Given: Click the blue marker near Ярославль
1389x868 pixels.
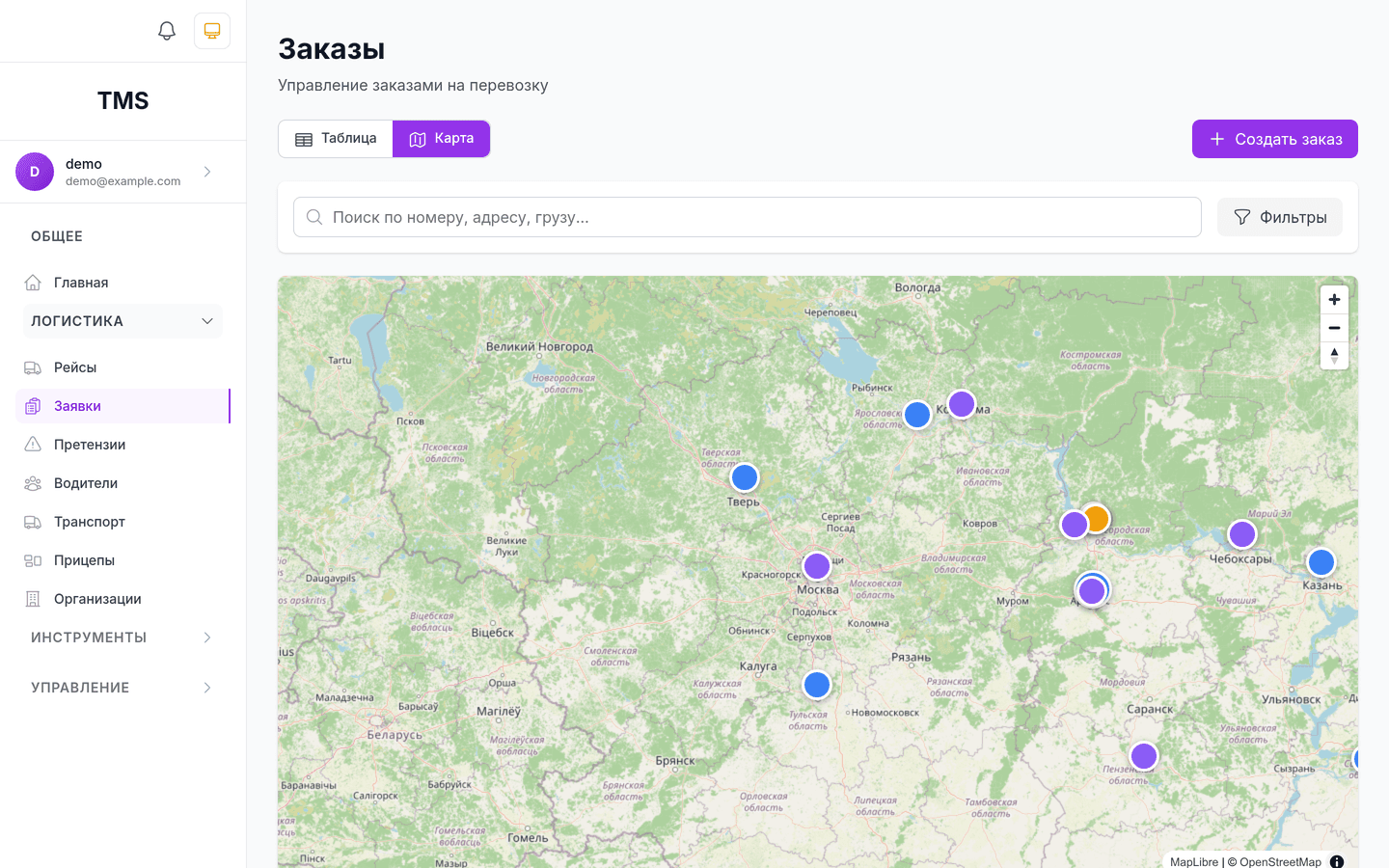Looking at the screenshot, I should click(x=917, y=415).
